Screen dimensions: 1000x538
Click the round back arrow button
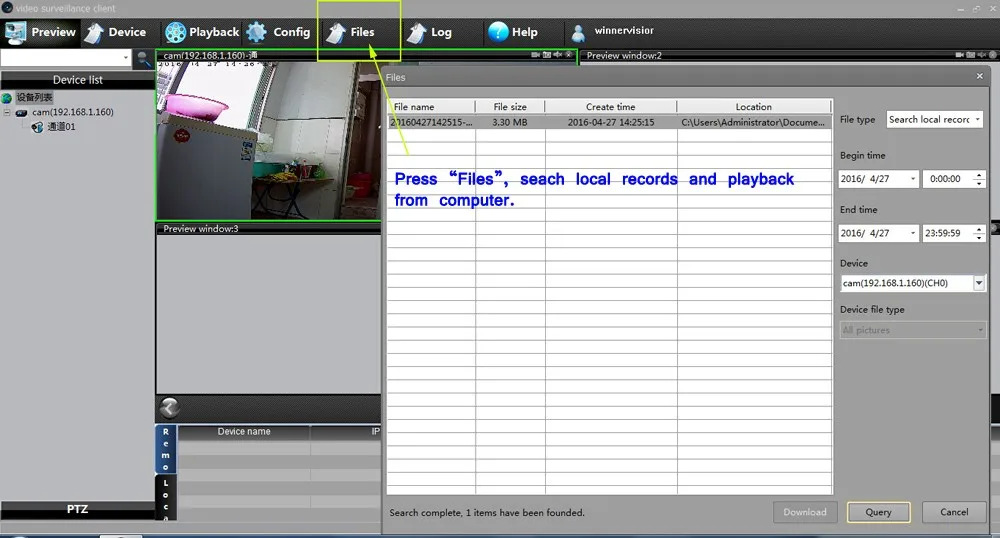[170, 407]
